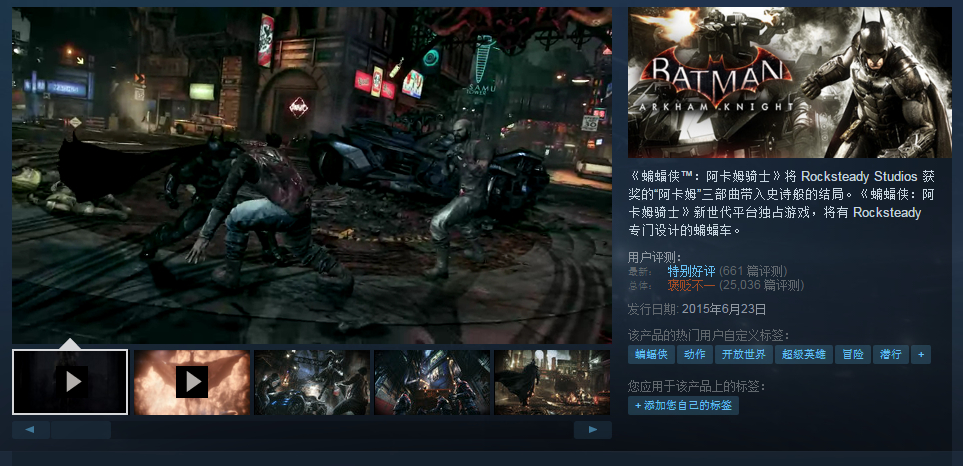The height and width of the screenshot is (466, 963).
Task: Click the 开放世界 tag
Action: click(744, 354)
